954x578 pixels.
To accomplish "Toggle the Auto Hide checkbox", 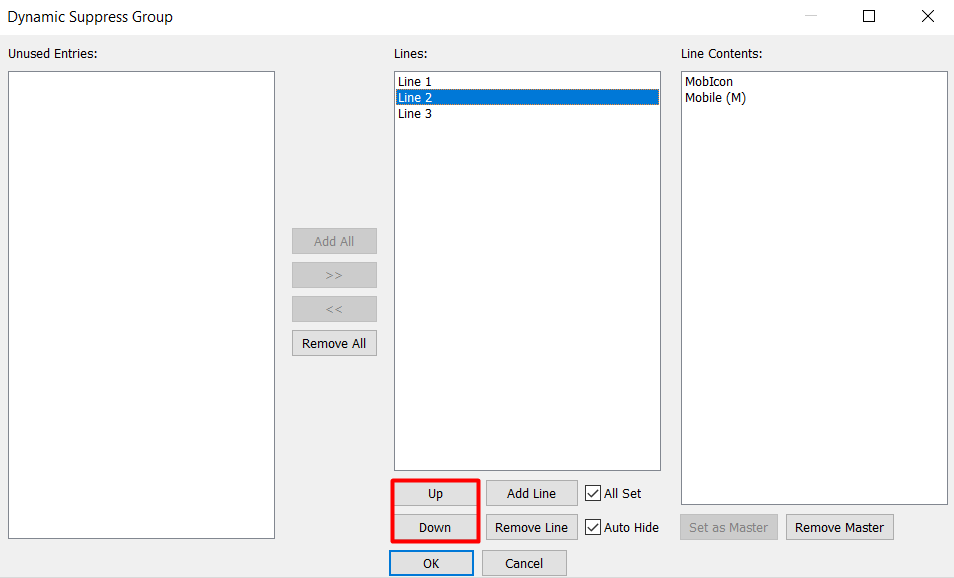I will point(594,528).
